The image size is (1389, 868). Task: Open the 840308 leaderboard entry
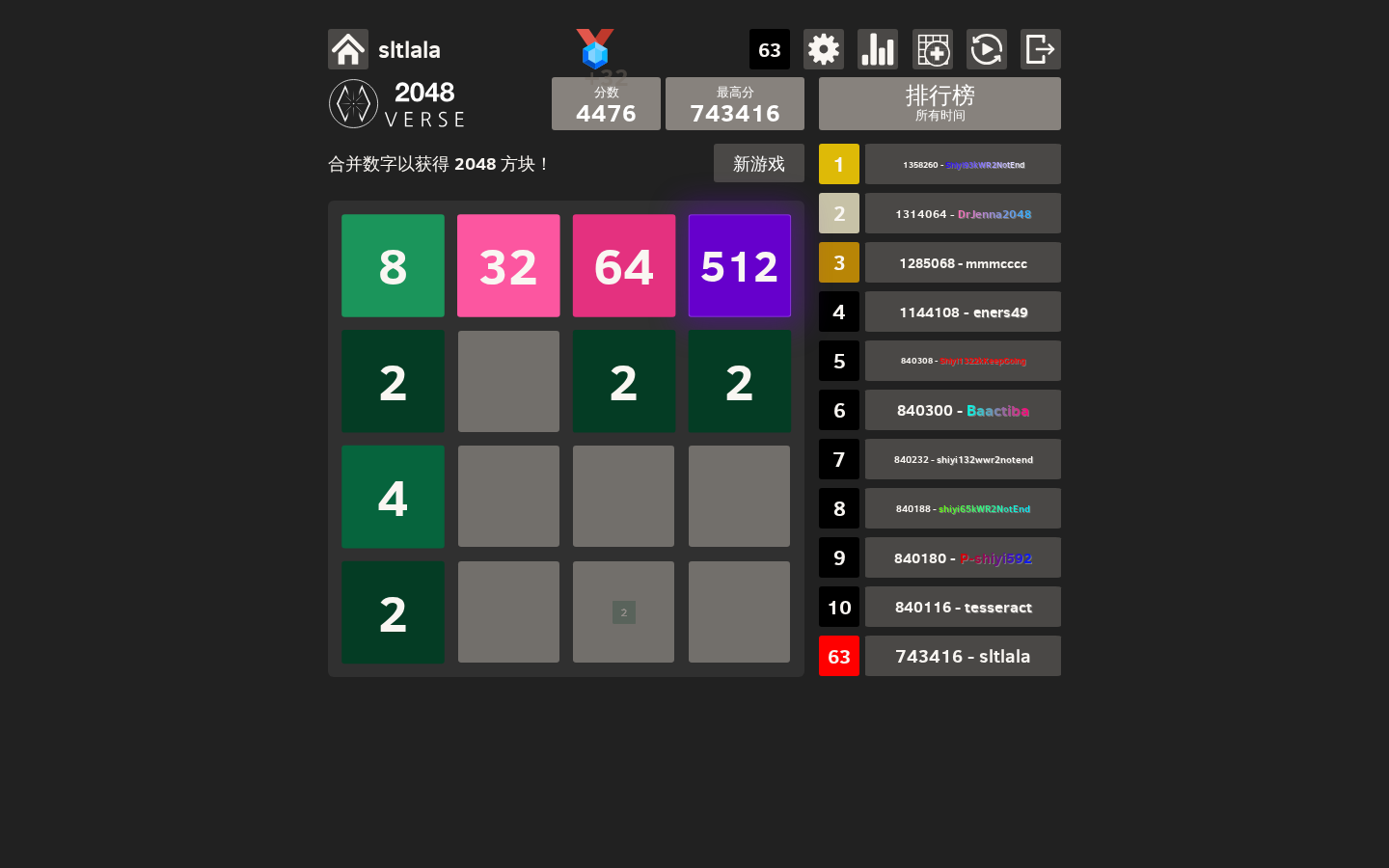963,361
